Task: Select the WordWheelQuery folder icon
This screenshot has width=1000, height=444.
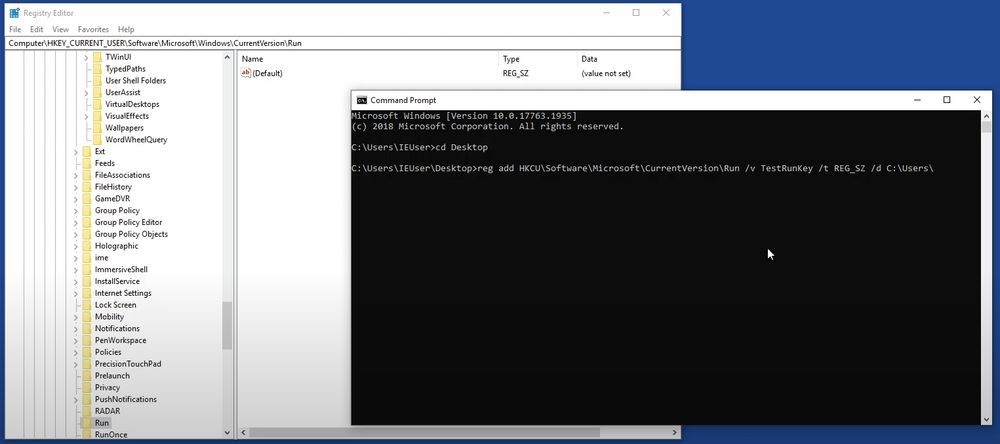Action: click(97, 139)
